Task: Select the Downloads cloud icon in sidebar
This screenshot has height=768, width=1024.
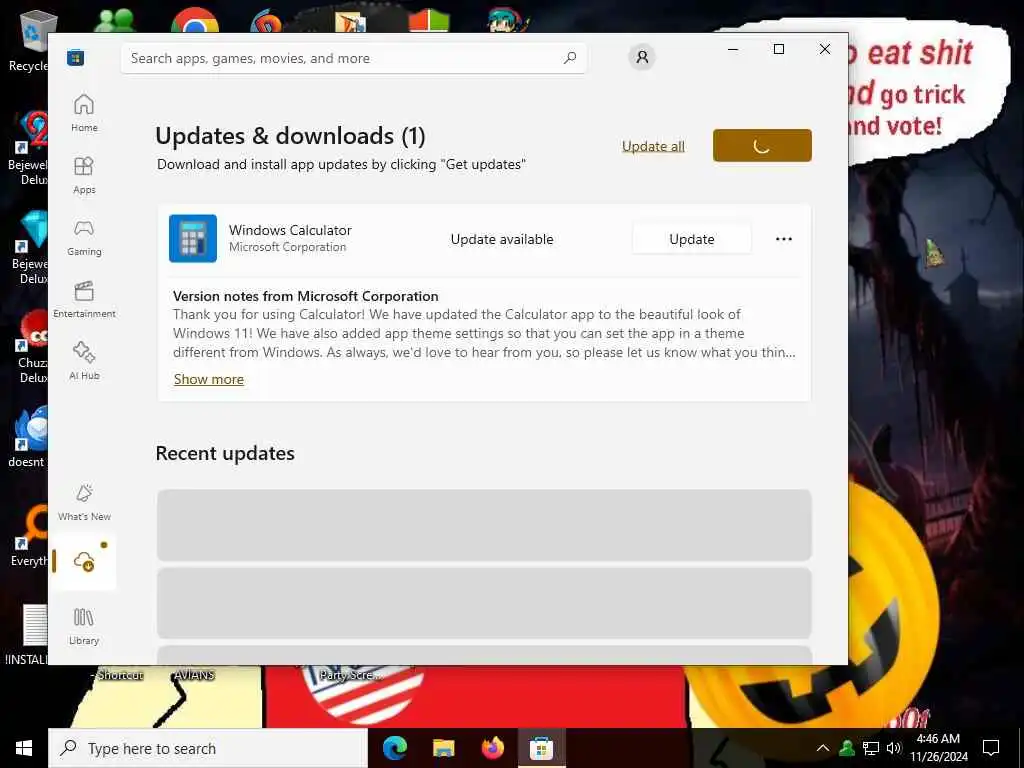Action: pyautogui.click(x=84, y=561)
